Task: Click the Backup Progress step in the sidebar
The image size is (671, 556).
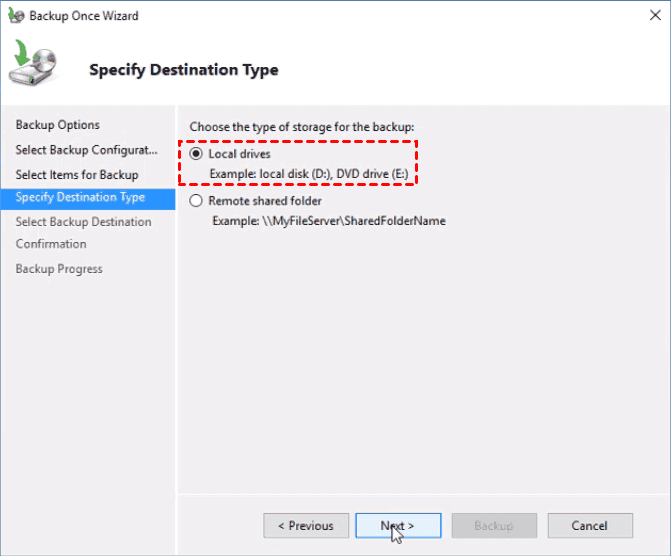Action: 59,269
